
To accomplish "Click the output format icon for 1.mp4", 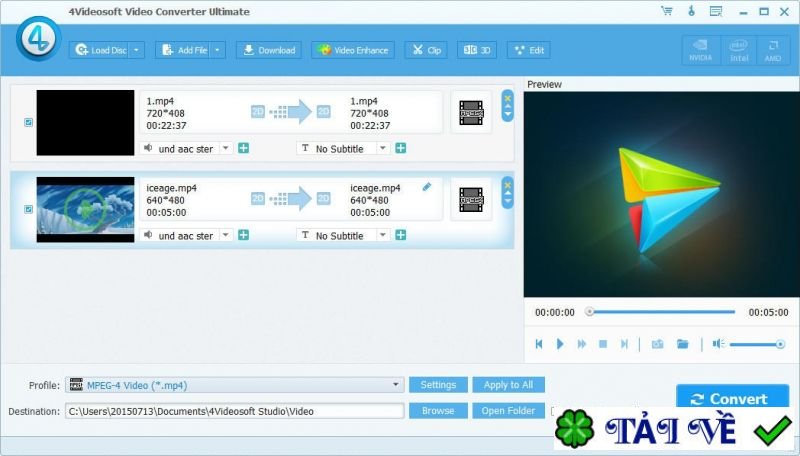I will click(471, 113).
